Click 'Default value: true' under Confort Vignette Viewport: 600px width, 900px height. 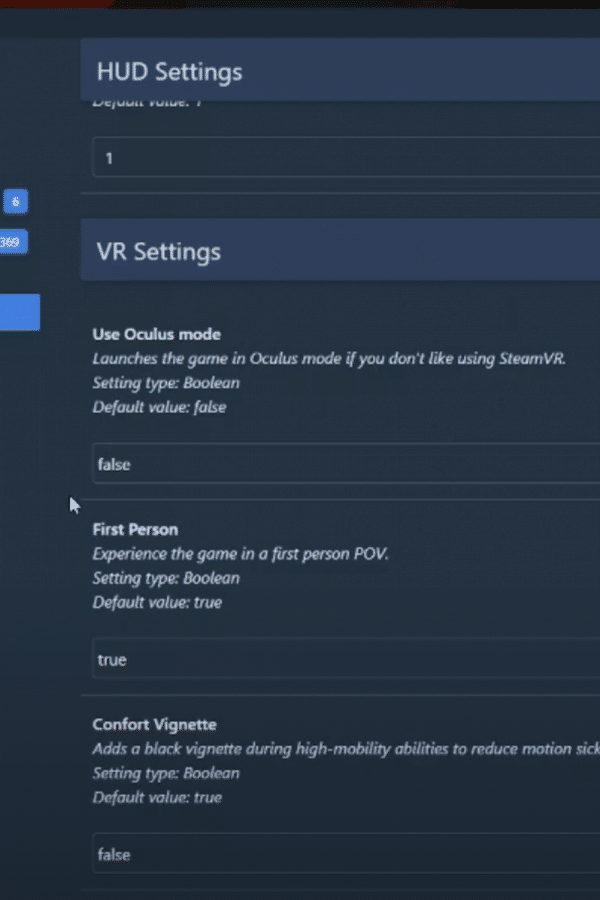[x=157, y=797]
